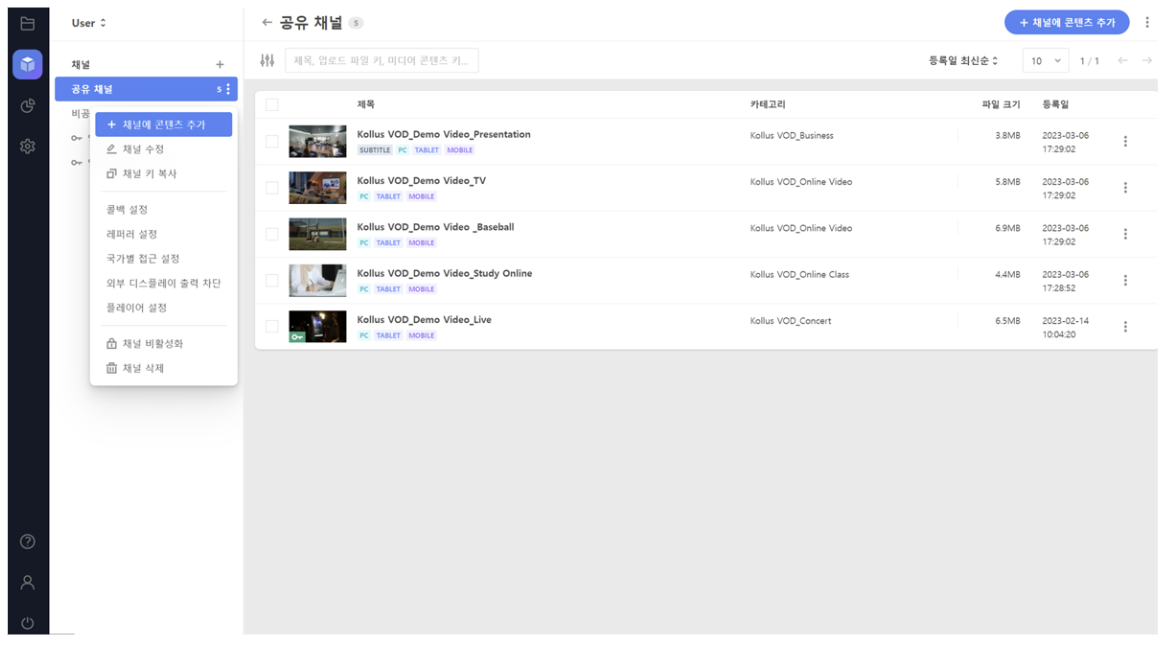The image size is (1164, 645).
Task: Open the folder icon in left sidebar
Action: [x=28, y=23]
